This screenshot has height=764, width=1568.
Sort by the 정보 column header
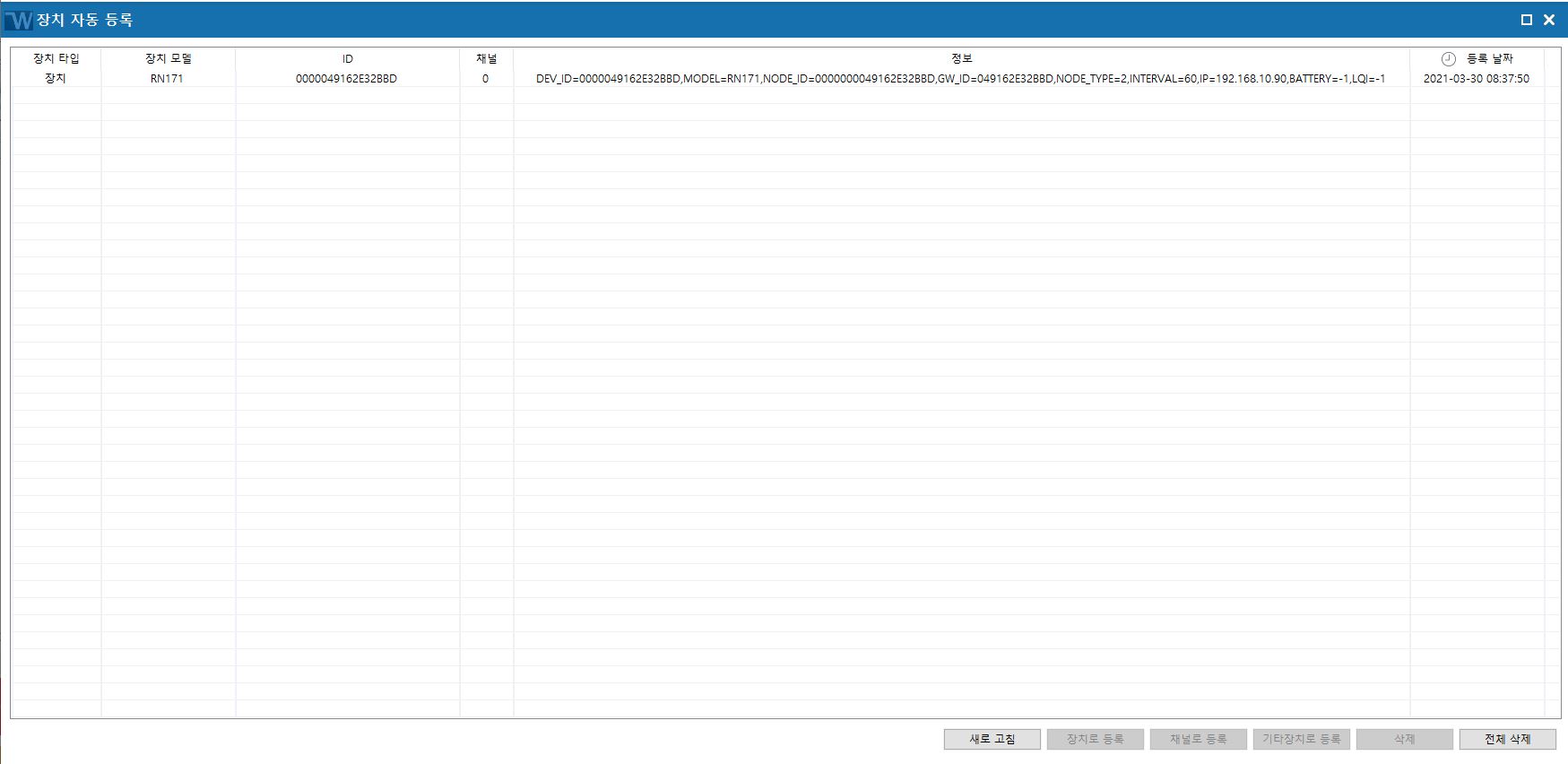962,58
